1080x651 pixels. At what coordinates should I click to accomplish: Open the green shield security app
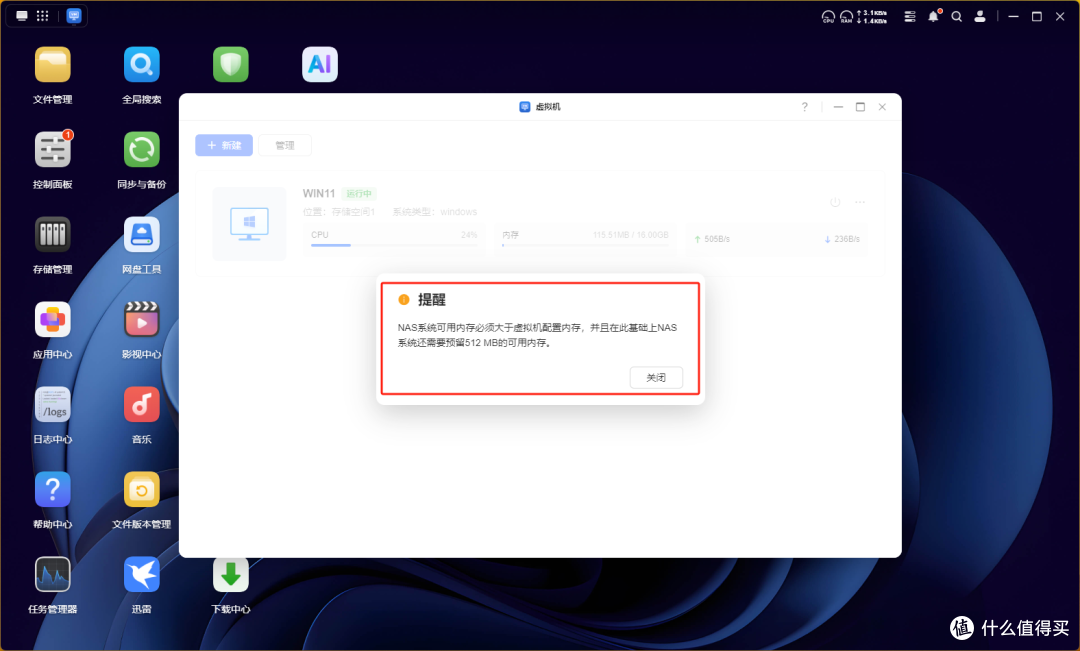(231, 65)
